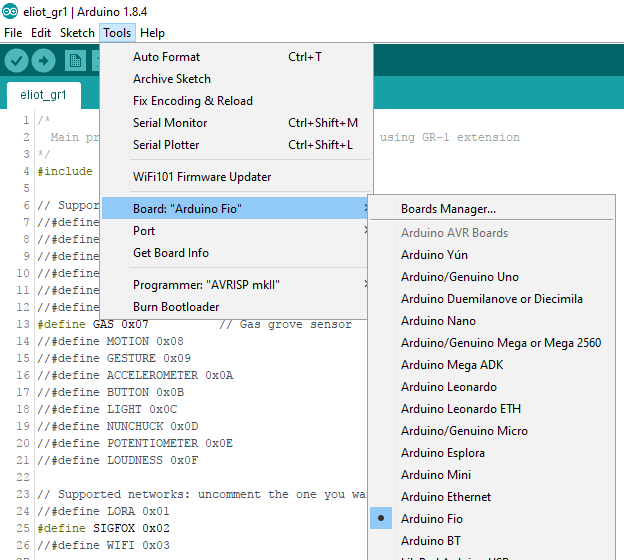Select Arduino Ethernet board
Viewport: 624px width, 560px height.
[491, 497]
